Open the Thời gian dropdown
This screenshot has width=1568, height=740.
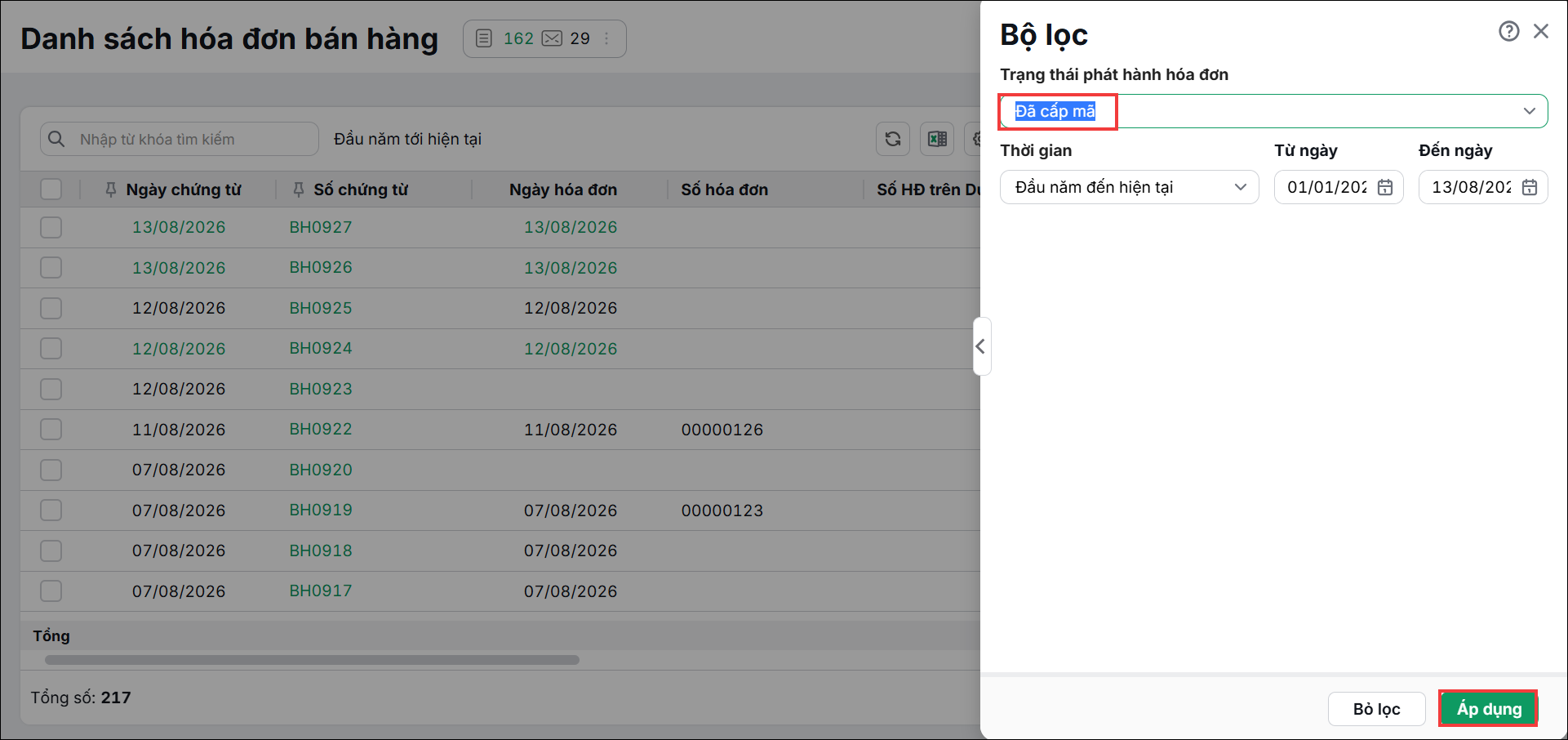point(1129,187)
